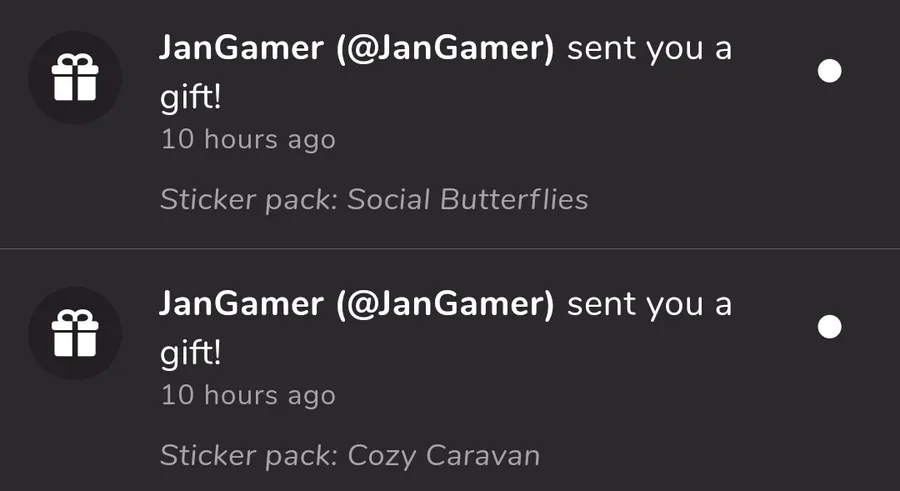Click the word "ago" in the first timestamp
Screen dimensions: 900x491
(311, 141)
